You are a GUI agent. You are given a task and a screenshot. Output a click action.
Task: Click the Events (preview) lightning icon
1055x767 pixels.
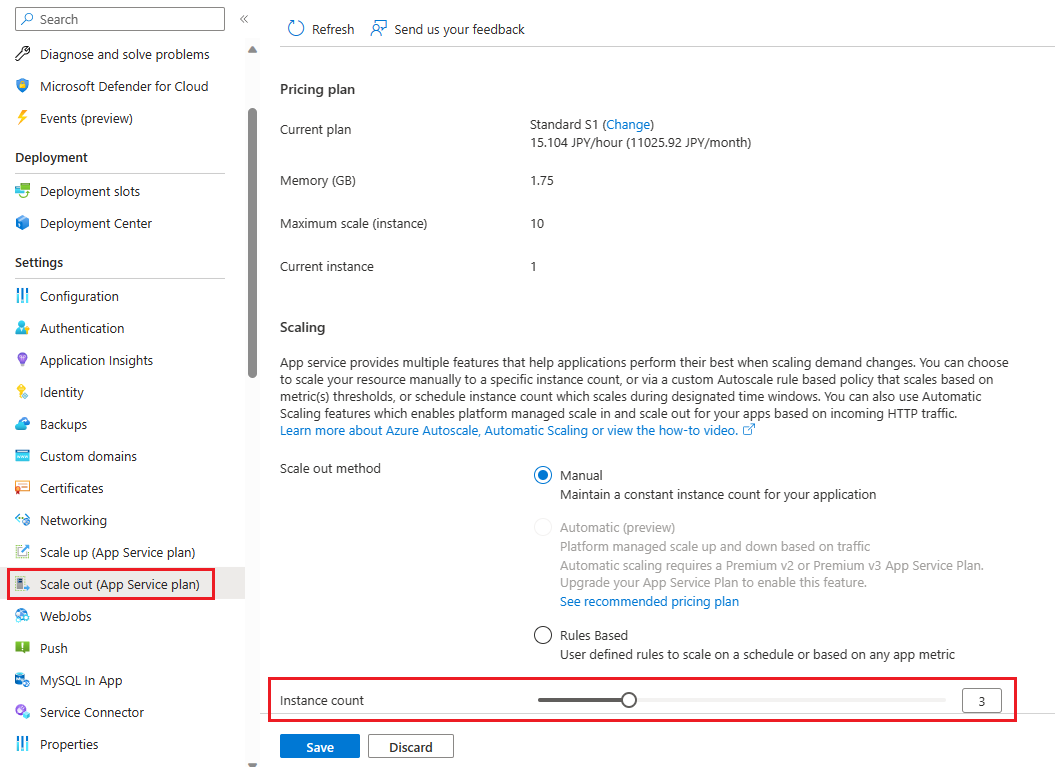point(23,118)
